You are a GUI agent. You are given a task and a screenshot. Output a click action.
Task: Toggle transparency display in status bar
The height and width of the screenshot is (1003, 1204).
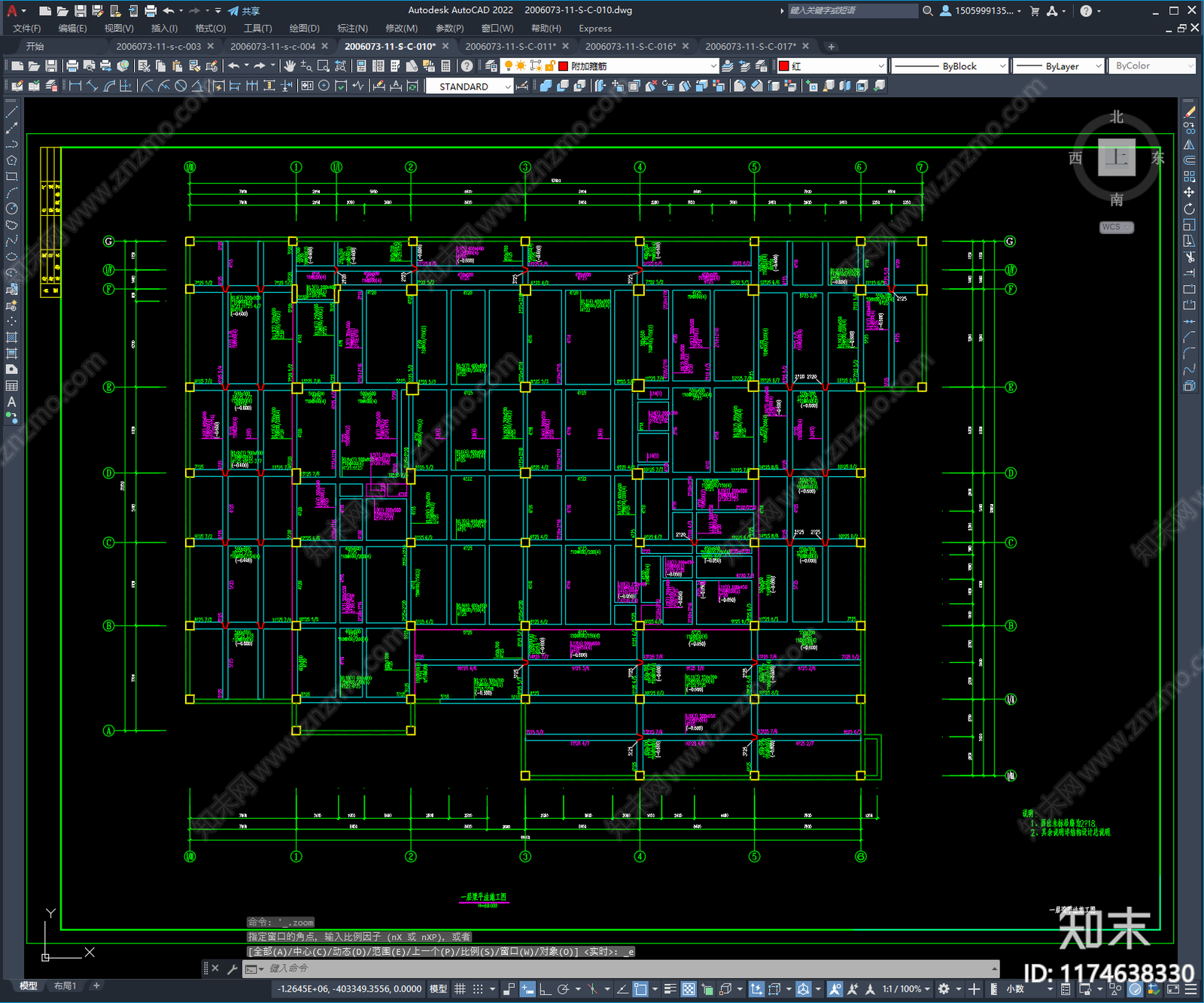point(689,989)
